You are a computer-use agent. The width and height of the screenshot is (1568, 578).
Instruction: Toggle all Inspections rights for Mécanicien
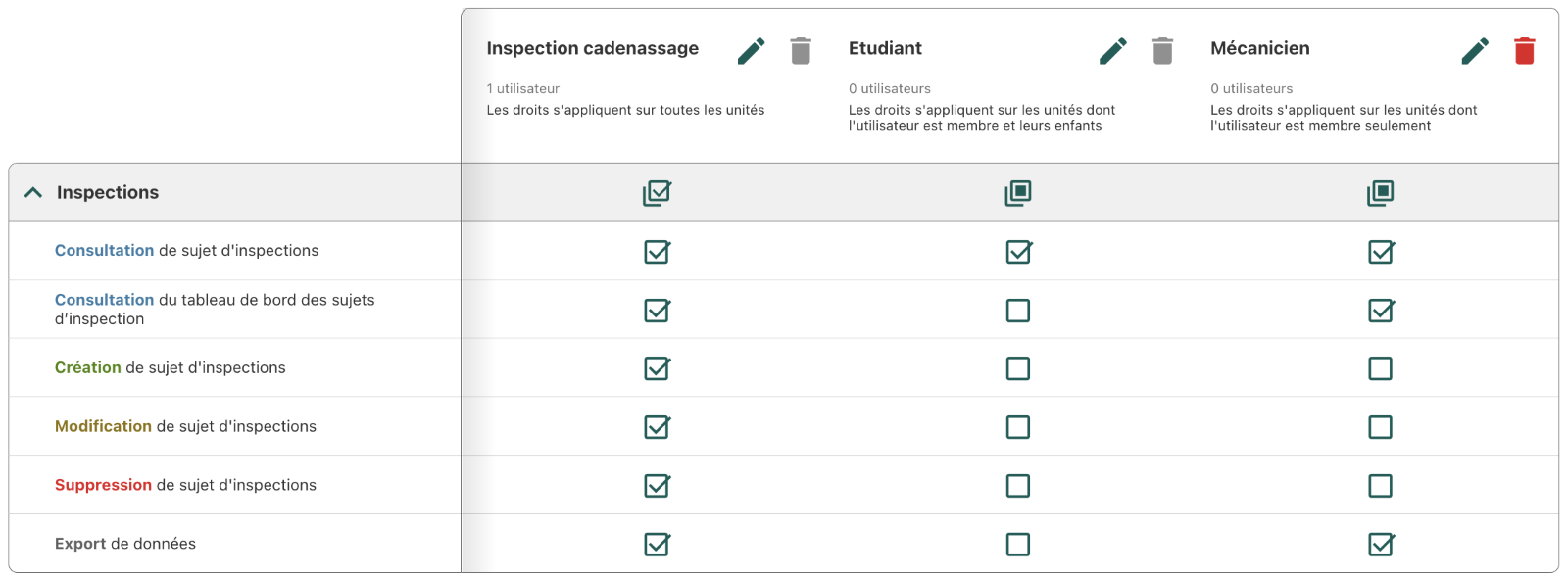pos(1380,193)
